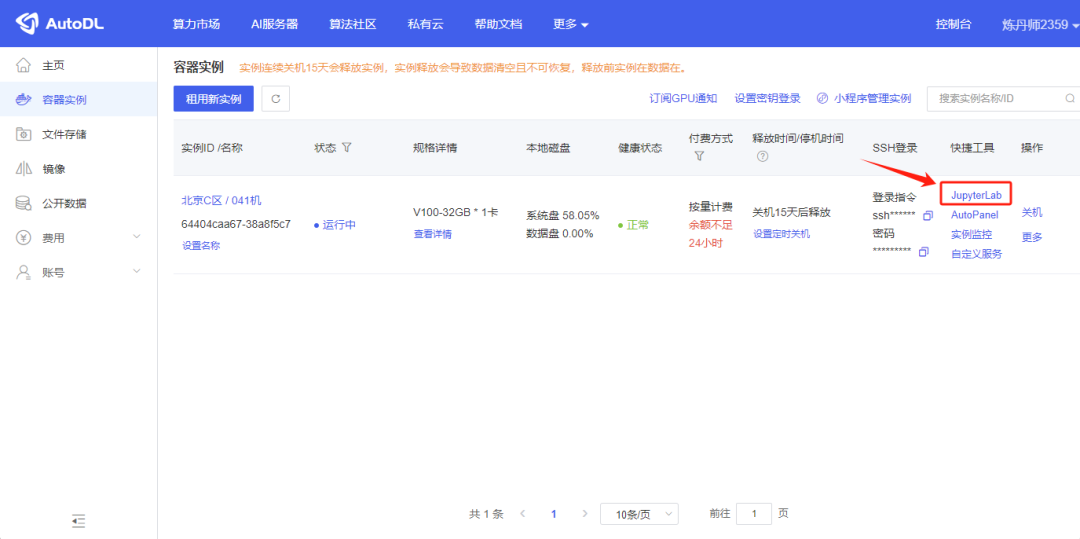The image size is (1080, 539).
Task: Click the search magnifier icon
Action: click(x=1070, y=98)
